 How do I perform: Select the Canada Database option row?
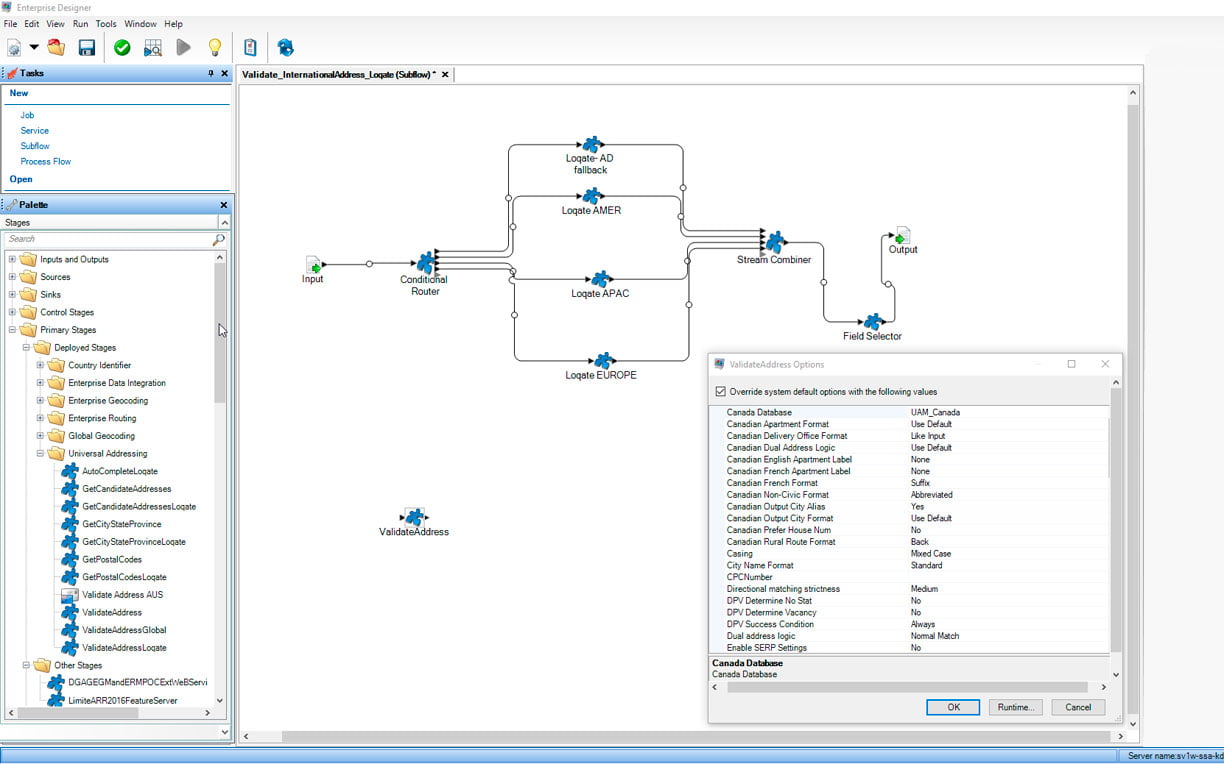pos(910,412)
